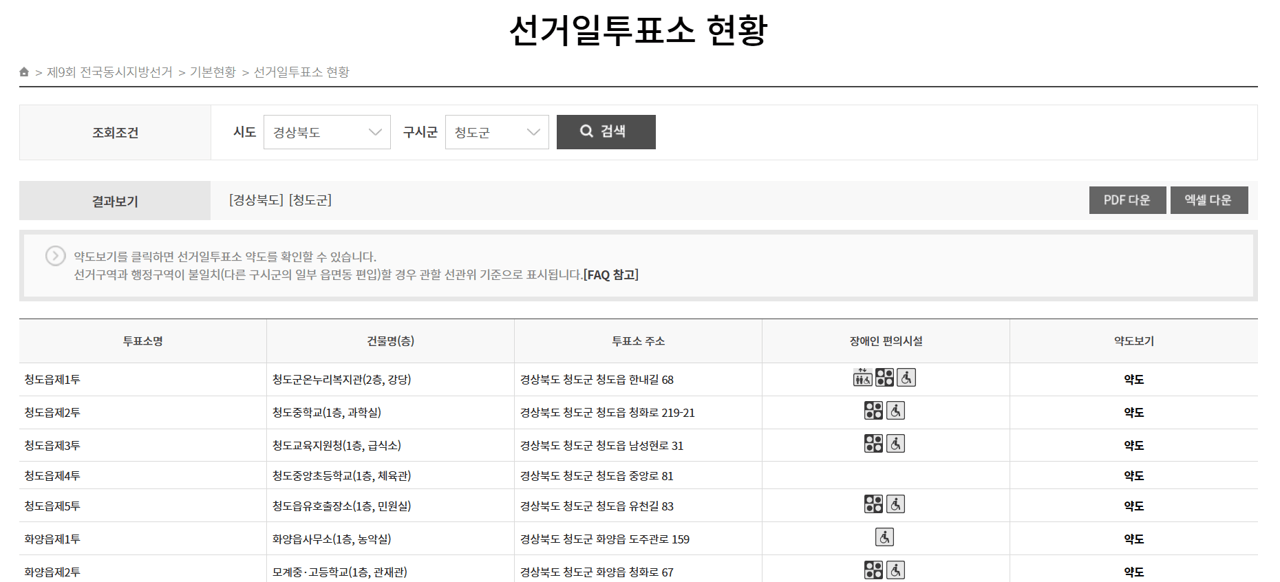Image resolution: width=1280 pixels, height=582 pixels.
Task: Open 약도 map for 화양읍제1투
Action: coord(1134,539)
